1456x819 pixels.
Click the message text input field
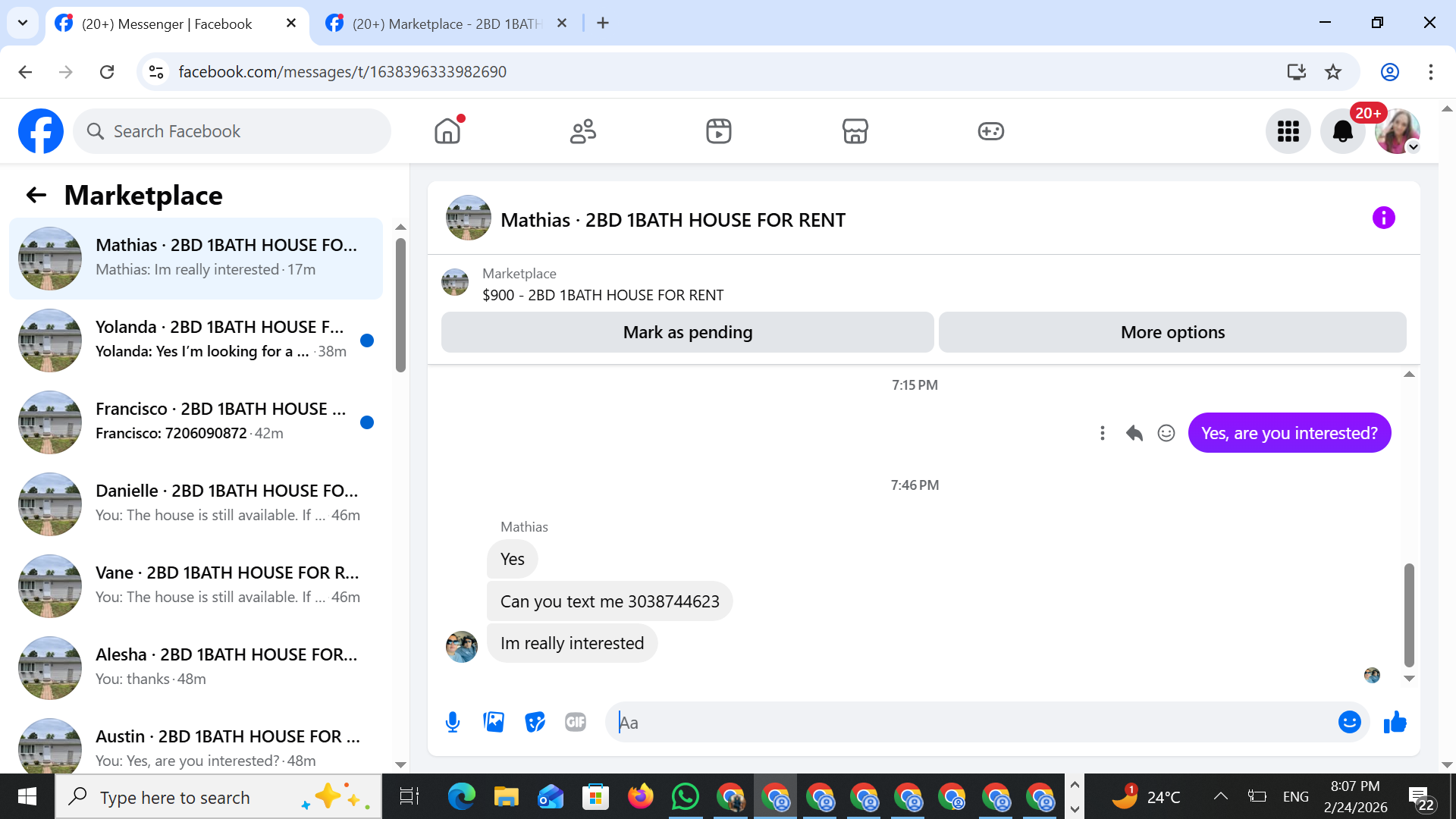pyautogui.click(x=971, y=722)
